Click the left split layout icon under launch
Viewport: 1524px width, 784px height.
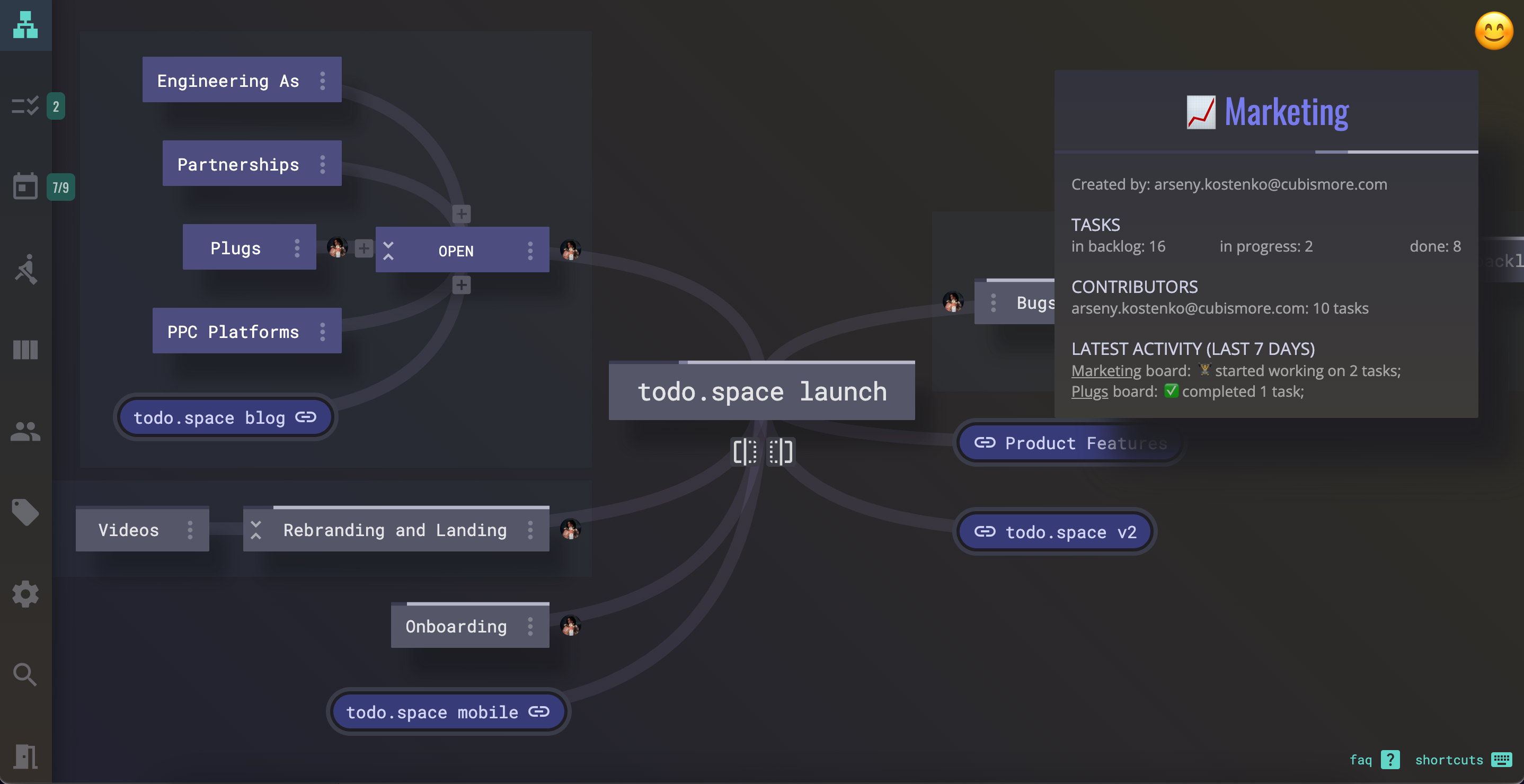(x=745, y=452)
